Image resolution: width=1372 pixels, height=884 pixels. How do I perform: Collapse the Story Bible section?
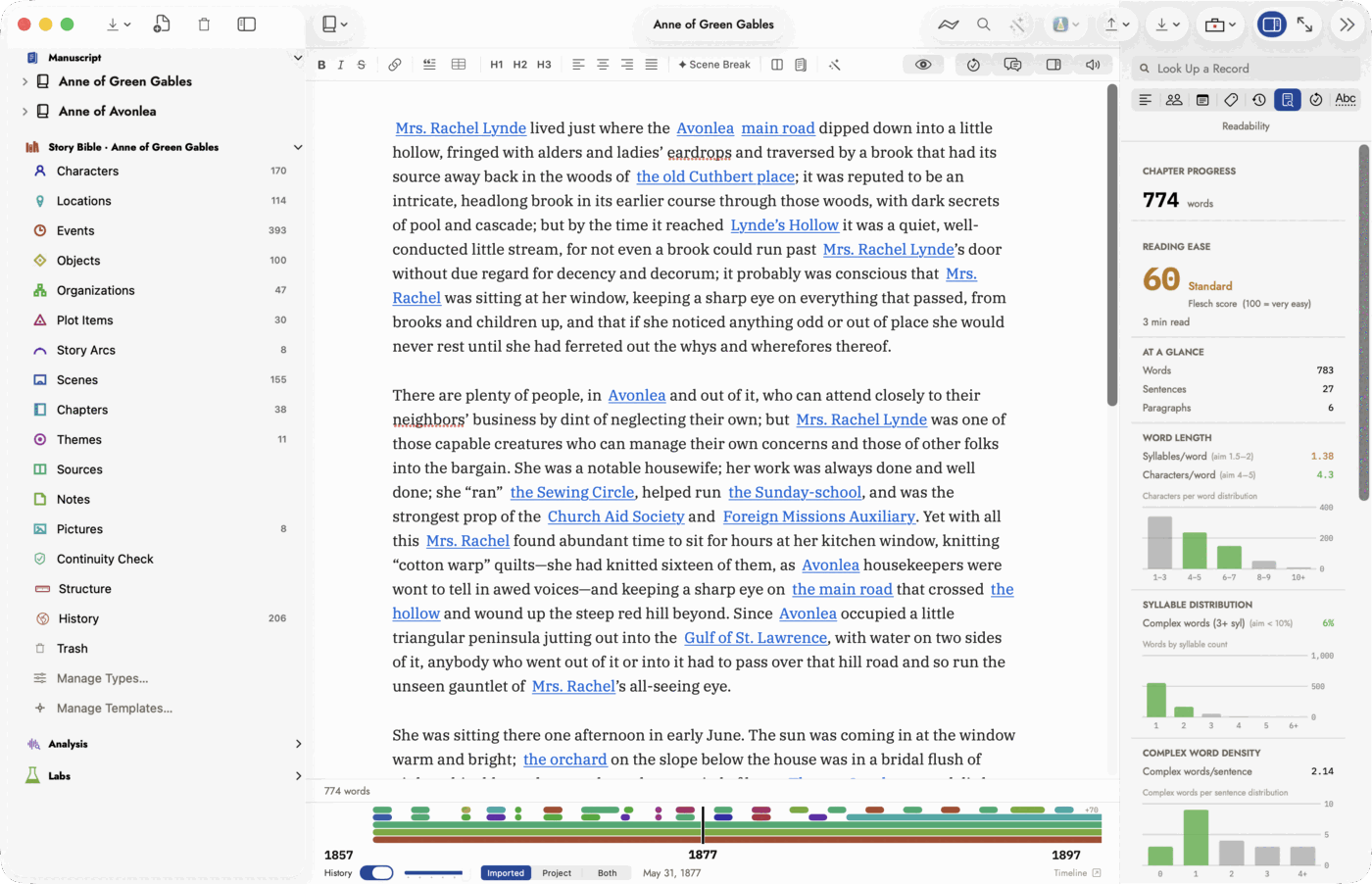(298, 148)
